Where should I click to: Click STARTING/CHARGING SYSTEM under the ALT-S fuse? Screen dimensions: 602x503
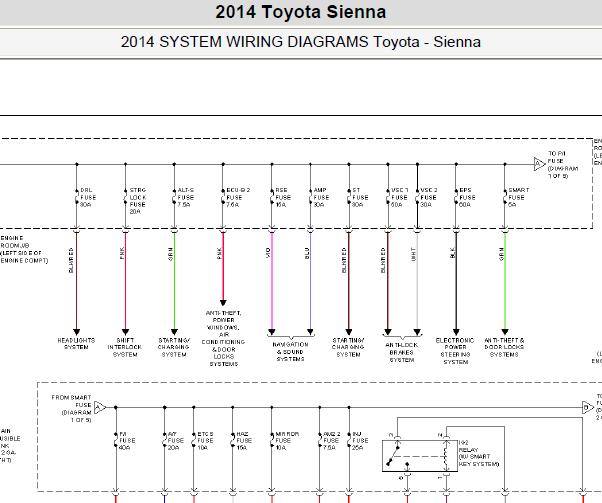[174, 347]
